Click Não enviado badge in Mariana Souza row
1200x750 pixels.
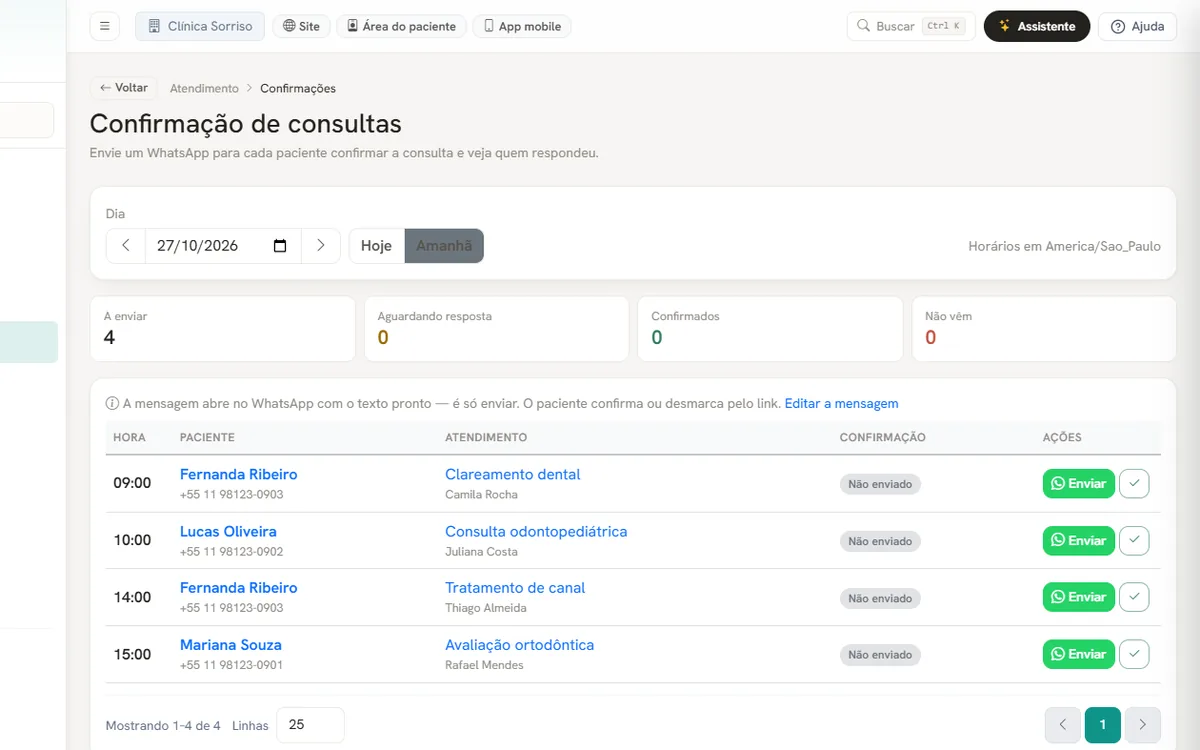880,655
